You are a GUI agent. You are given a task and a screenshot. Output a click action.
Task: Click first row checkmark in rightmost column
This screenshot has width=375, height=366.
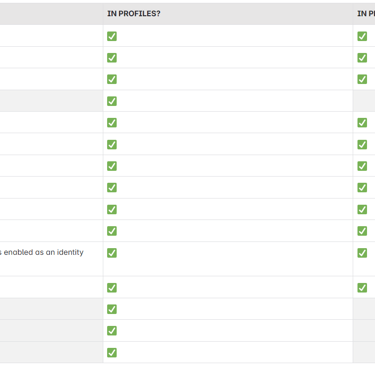click(362, 36)
